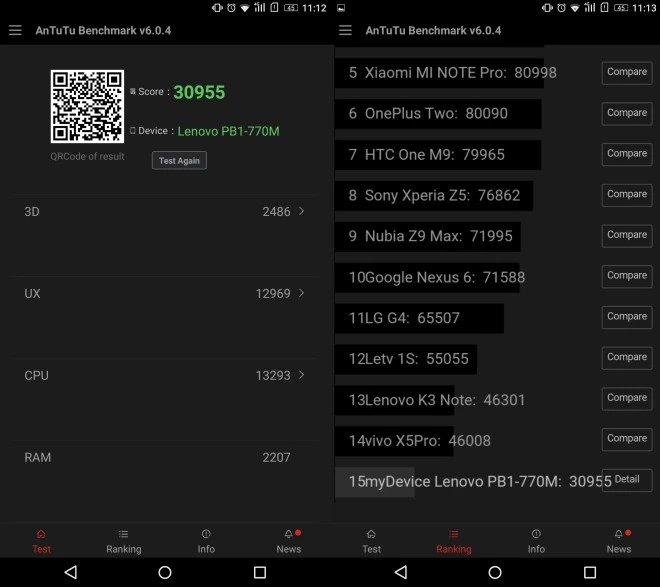Viewport: 660px width, 587px height.
Task: Compare with OnePlus Two
Action: [627, 113]
